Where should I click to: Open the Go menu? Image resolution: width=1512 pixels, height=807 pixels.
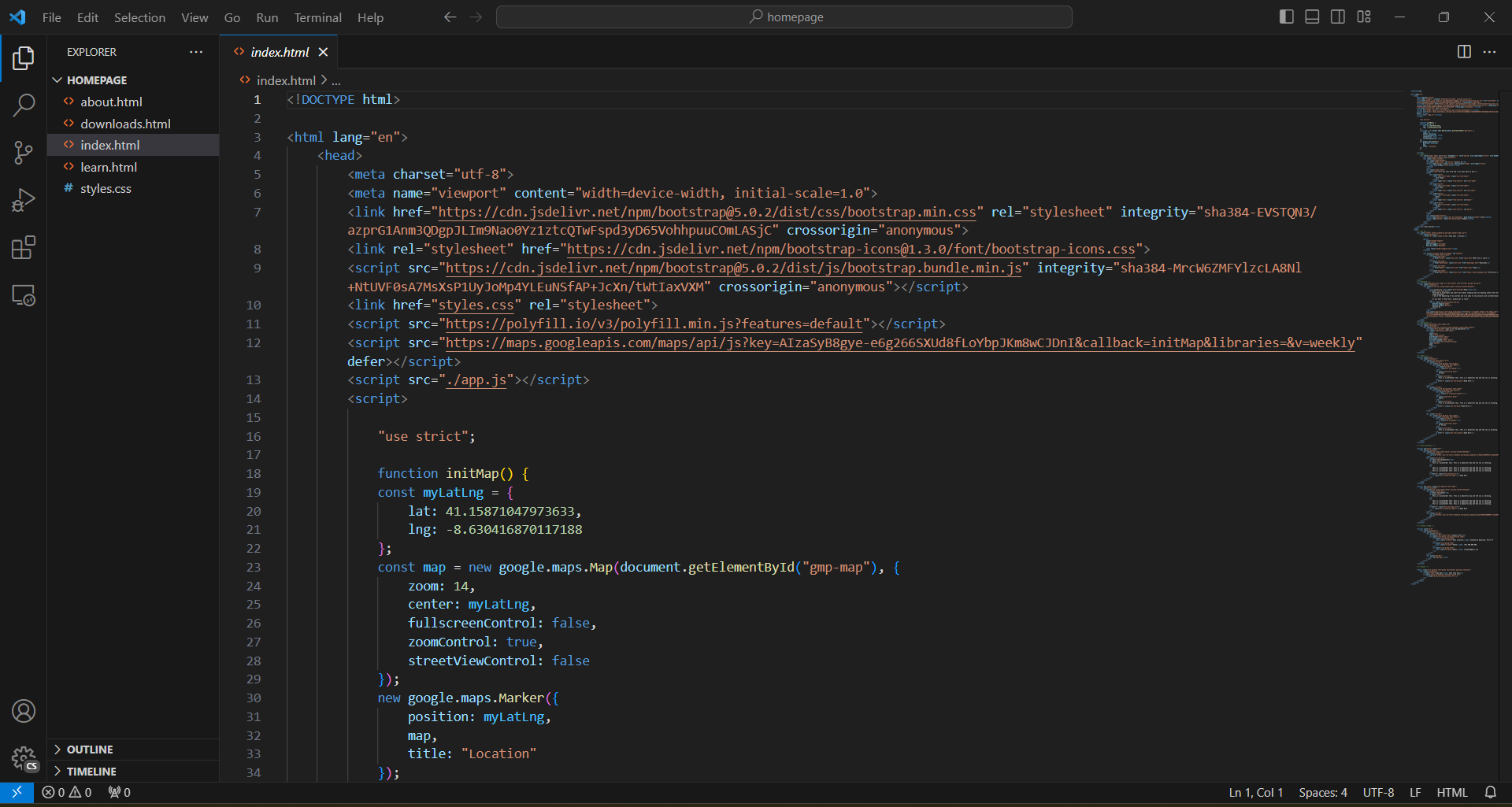click(x=232, y=17)
